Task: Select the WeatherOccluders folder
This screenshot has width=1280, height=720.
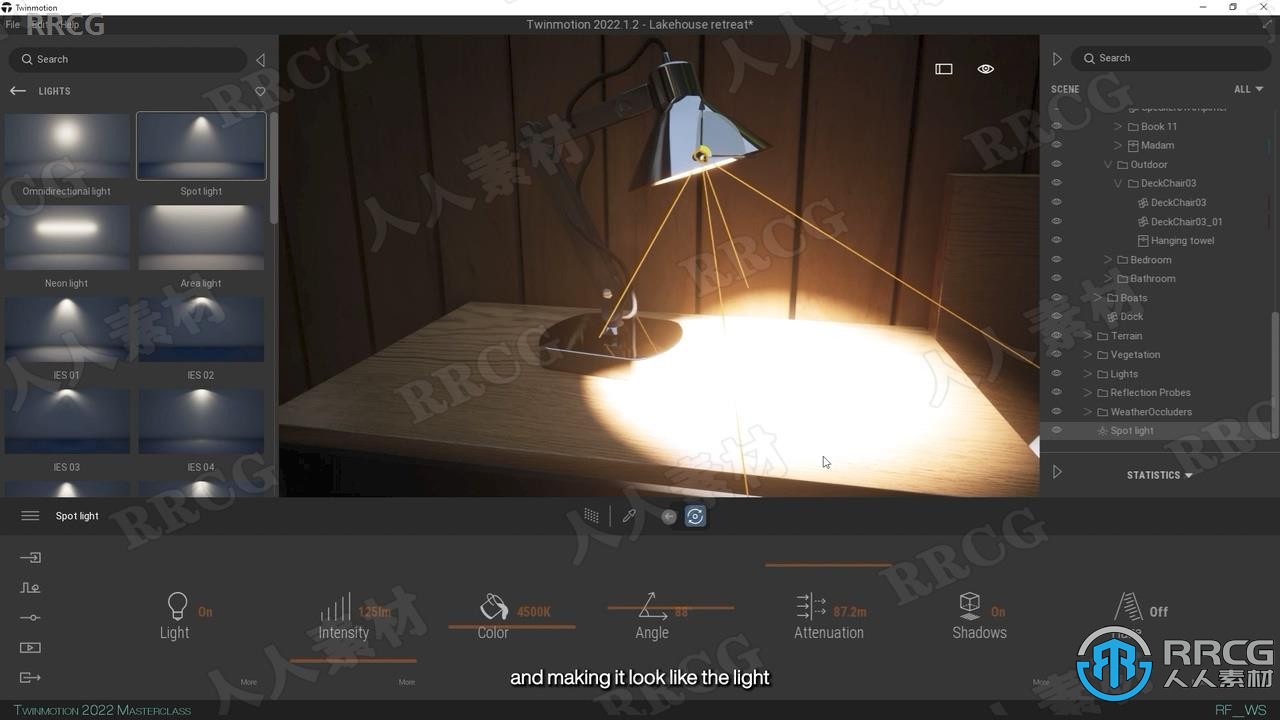Action: coord(1151,412)
